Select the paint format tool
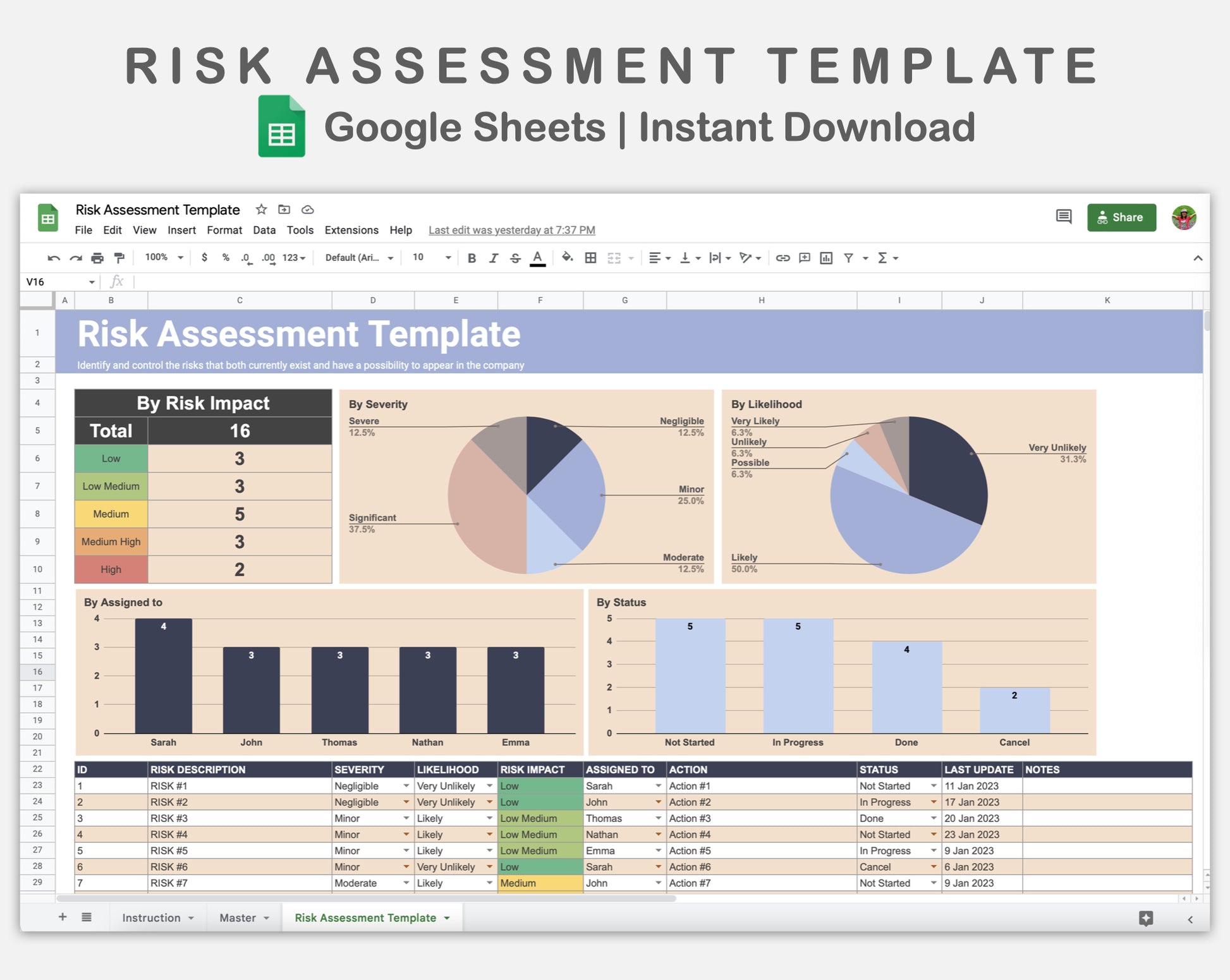This screenshot has width=1230, height=980. click(119, 258)
